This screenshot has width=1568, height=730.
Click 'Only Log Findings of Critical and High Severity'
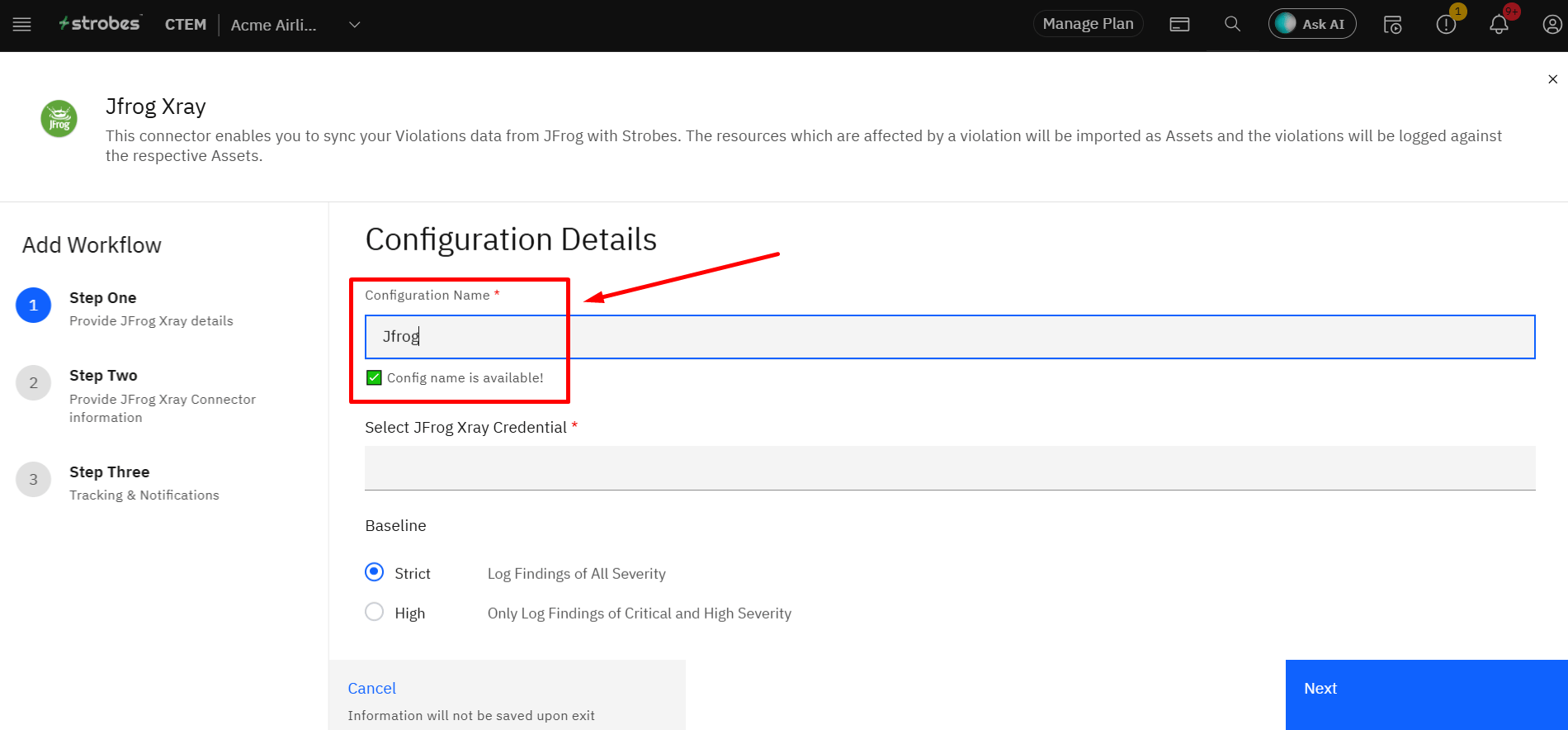coord(639,614)
